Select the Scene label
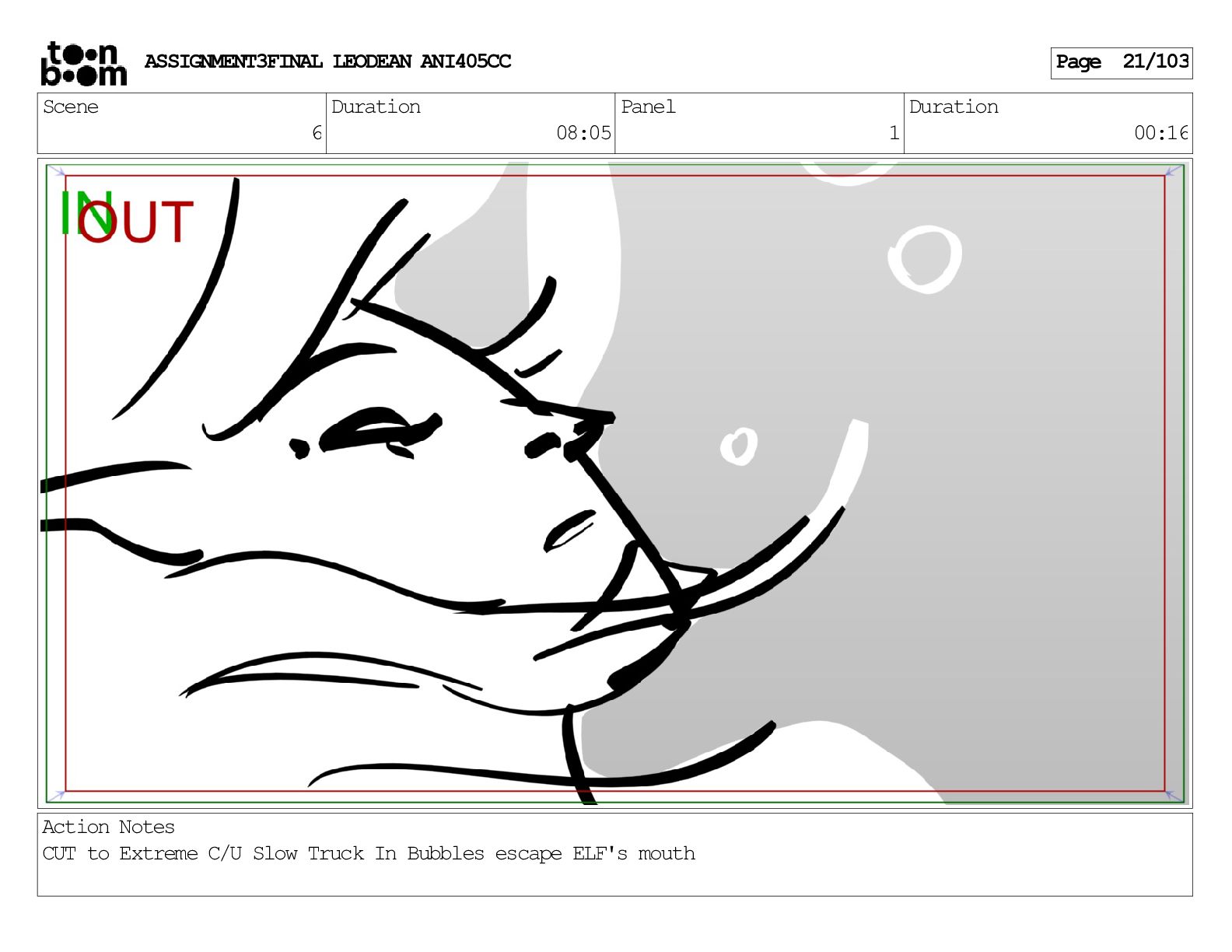 click(x=71, y=107)
